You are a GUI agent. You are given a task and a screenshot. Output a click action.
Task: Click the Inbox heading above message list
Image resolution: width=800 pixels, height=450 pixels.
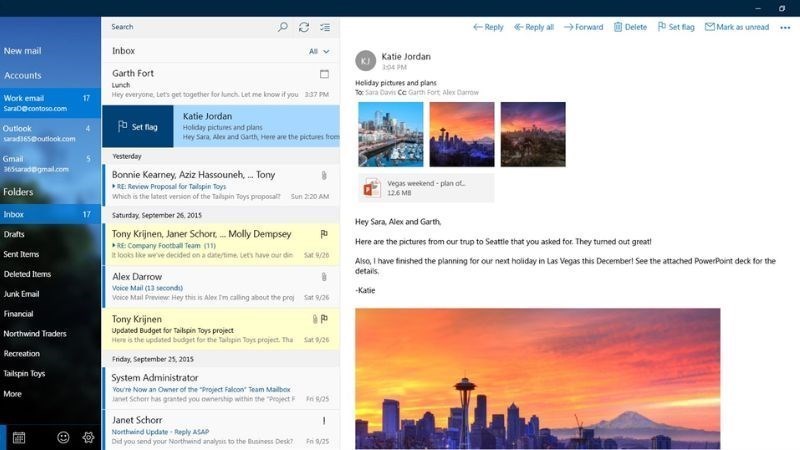click(x=123, y=51)
